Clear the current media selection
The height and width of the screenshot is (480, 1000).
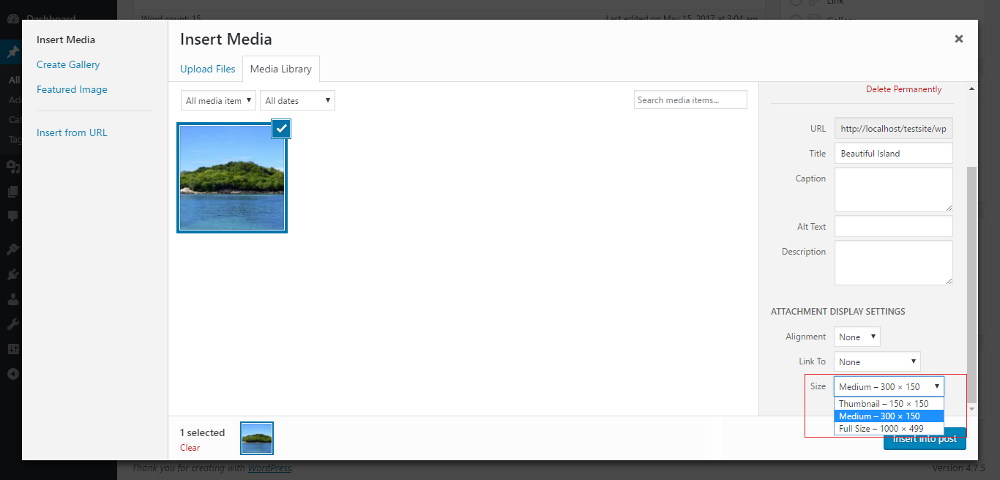190,447
